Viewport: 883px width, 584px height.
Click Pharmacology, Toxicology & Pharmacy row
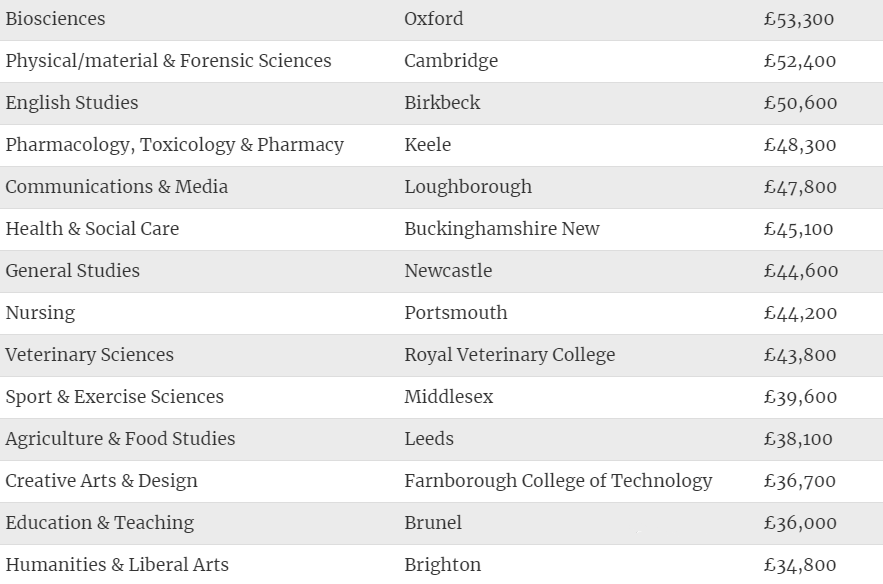[442, 145]
